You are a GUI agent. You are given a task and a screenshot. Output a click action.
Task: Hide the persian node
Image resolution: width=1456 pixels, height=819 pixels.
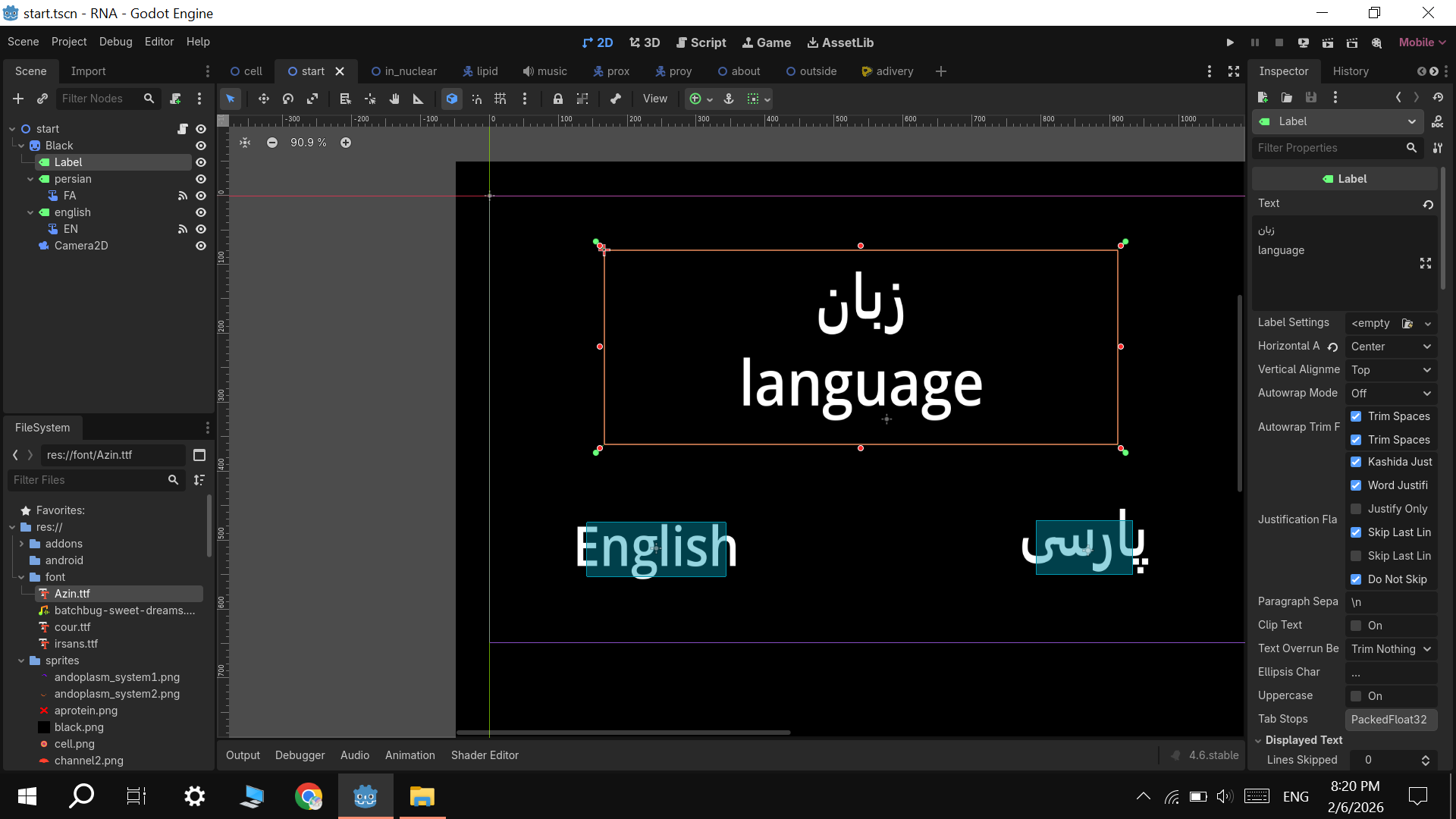coord(201,179)
